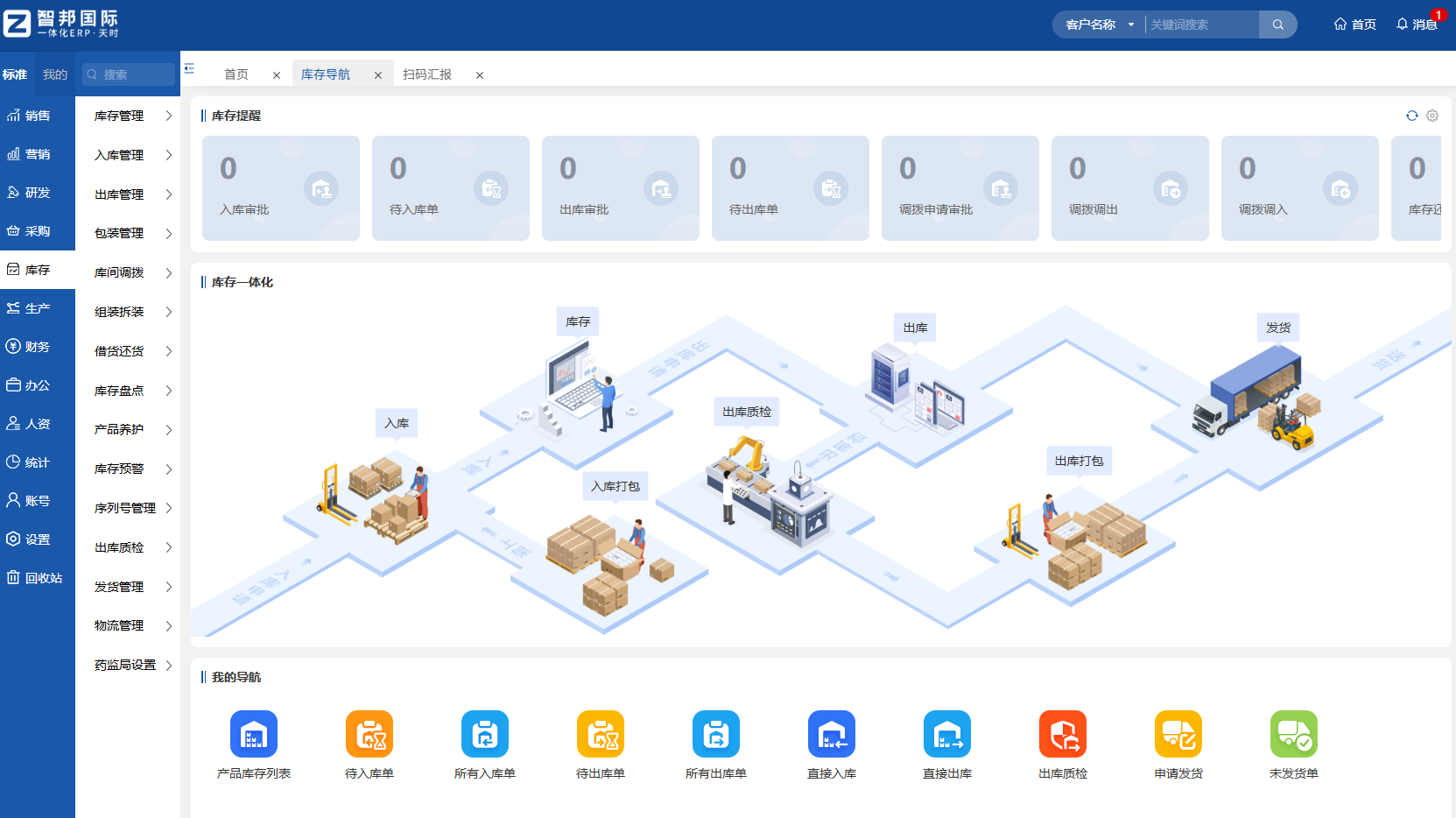Click the 消息 notification bell
Screen dimensions: 1456x818
coord(1416,25)
